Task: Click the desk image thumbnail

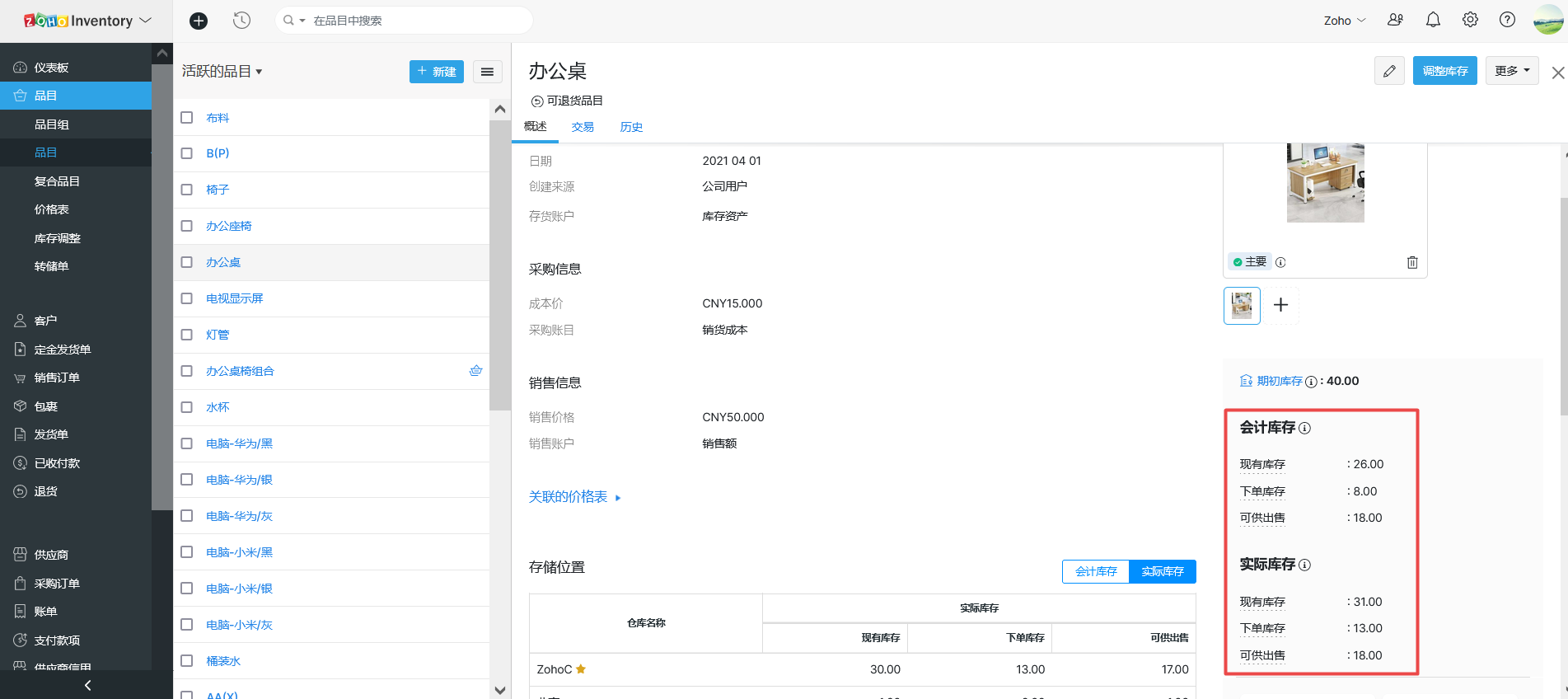Action: click(1242, 306)
